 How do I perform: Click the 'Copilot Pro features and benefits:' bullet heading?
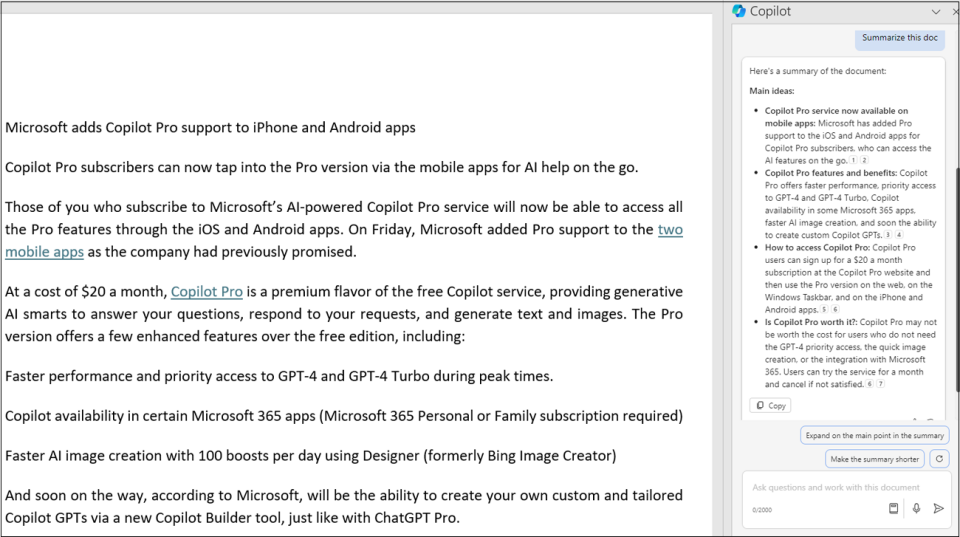click(x=830, y=173)
